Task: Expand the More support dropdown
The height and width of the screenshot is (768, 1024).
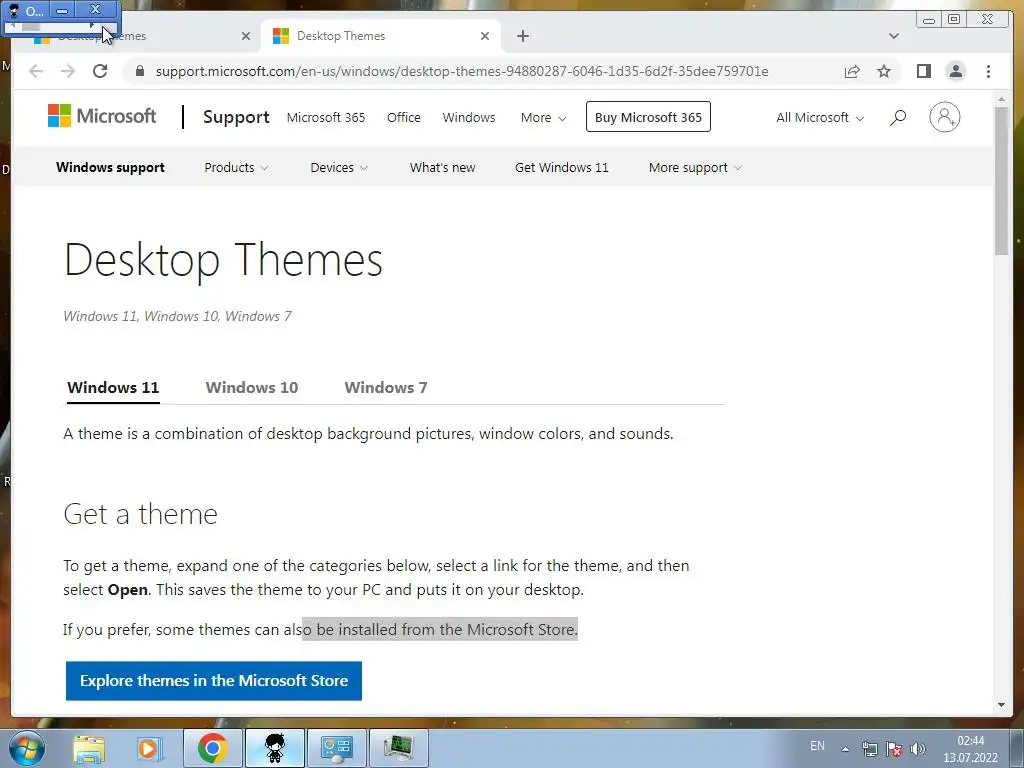Action: point(695,167)
